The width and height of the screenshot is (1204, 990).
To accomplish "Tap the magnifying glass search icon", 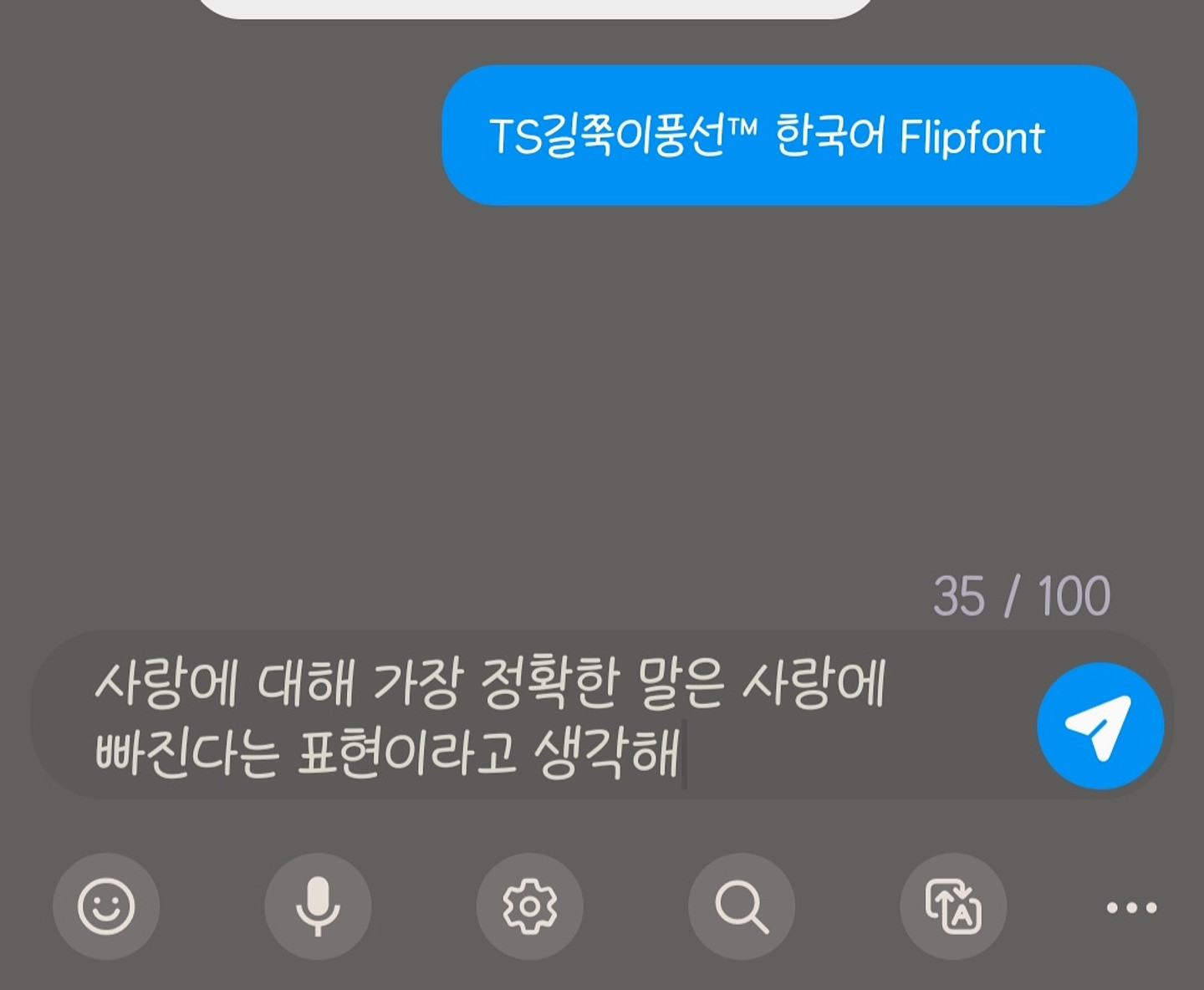I will click(x=741, y=906).
